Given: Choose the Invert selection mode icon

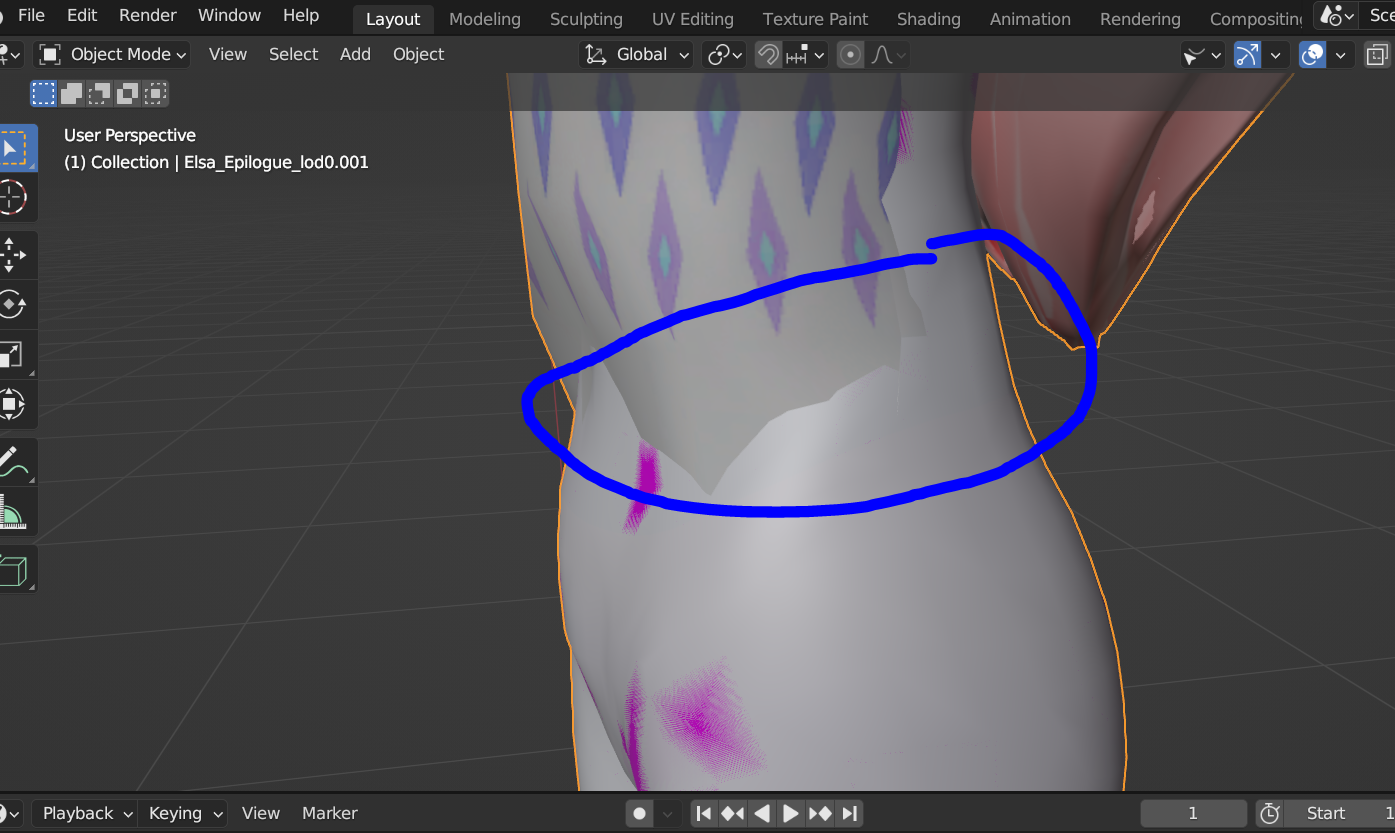Looking at the screenshot, I should tap(127, 94).
